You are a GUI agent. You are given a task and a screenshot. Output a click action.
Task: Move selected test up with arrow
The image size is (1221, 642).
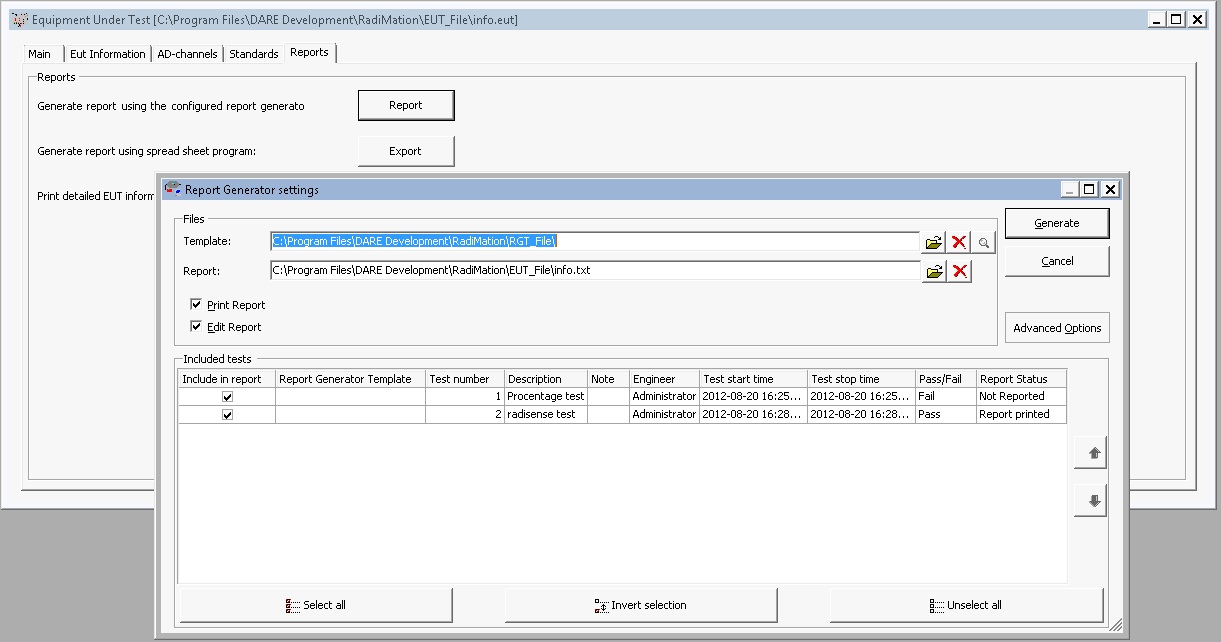1093,453
